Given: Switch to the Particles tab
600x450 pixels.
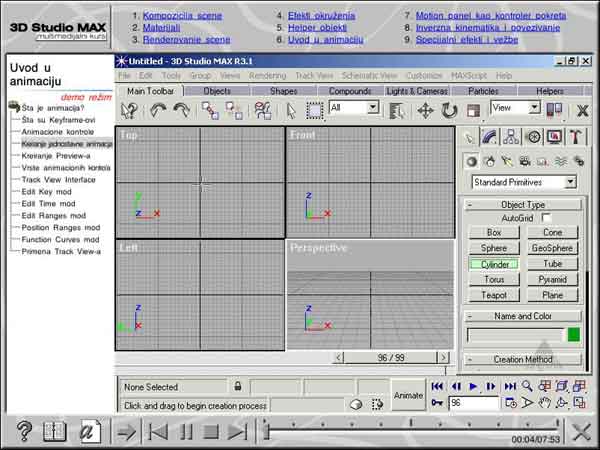Looking at the screenshot, I should coord(483,91).
